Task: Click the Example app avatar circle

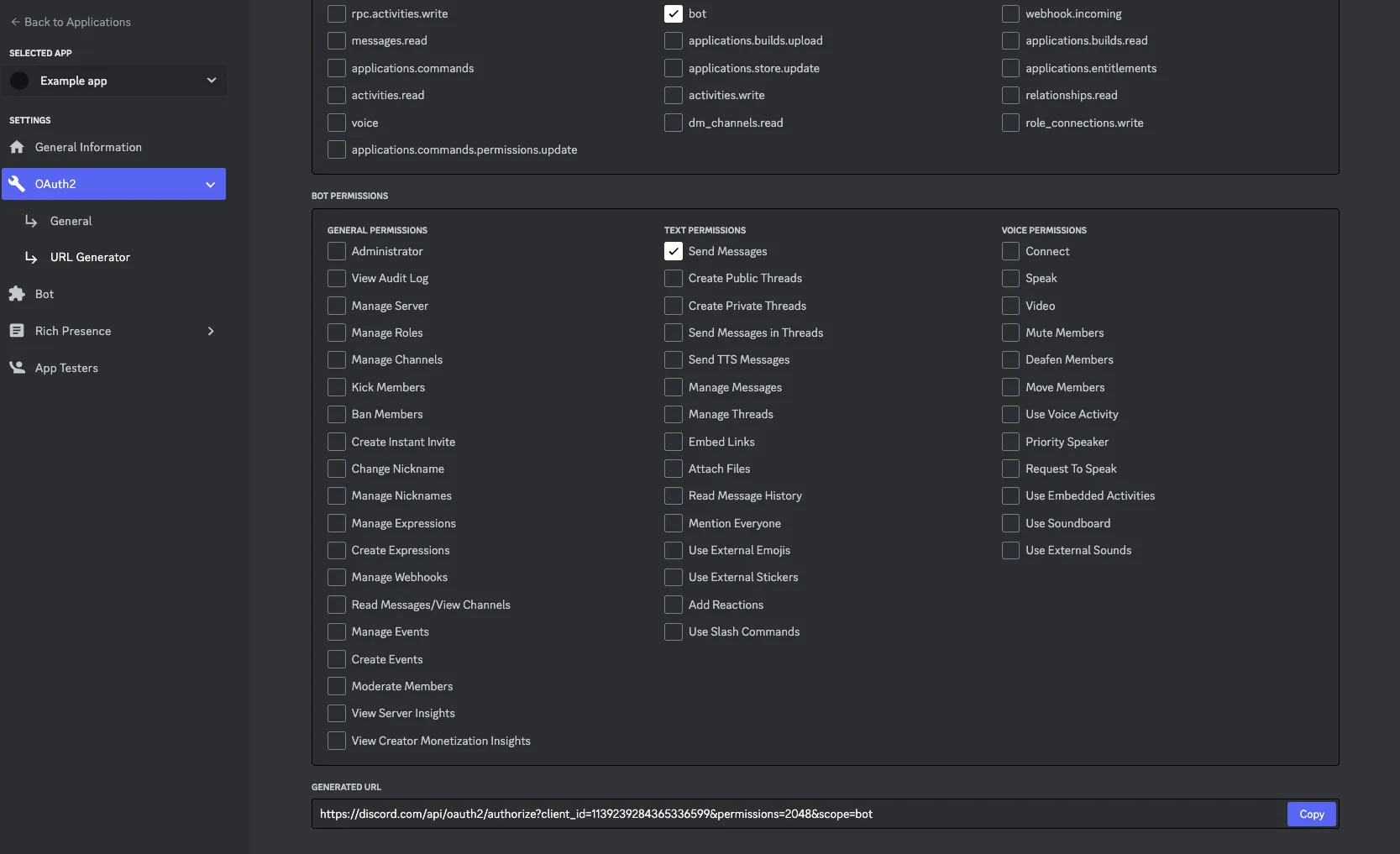Action: pyautogui.click(x=20, y=81)
